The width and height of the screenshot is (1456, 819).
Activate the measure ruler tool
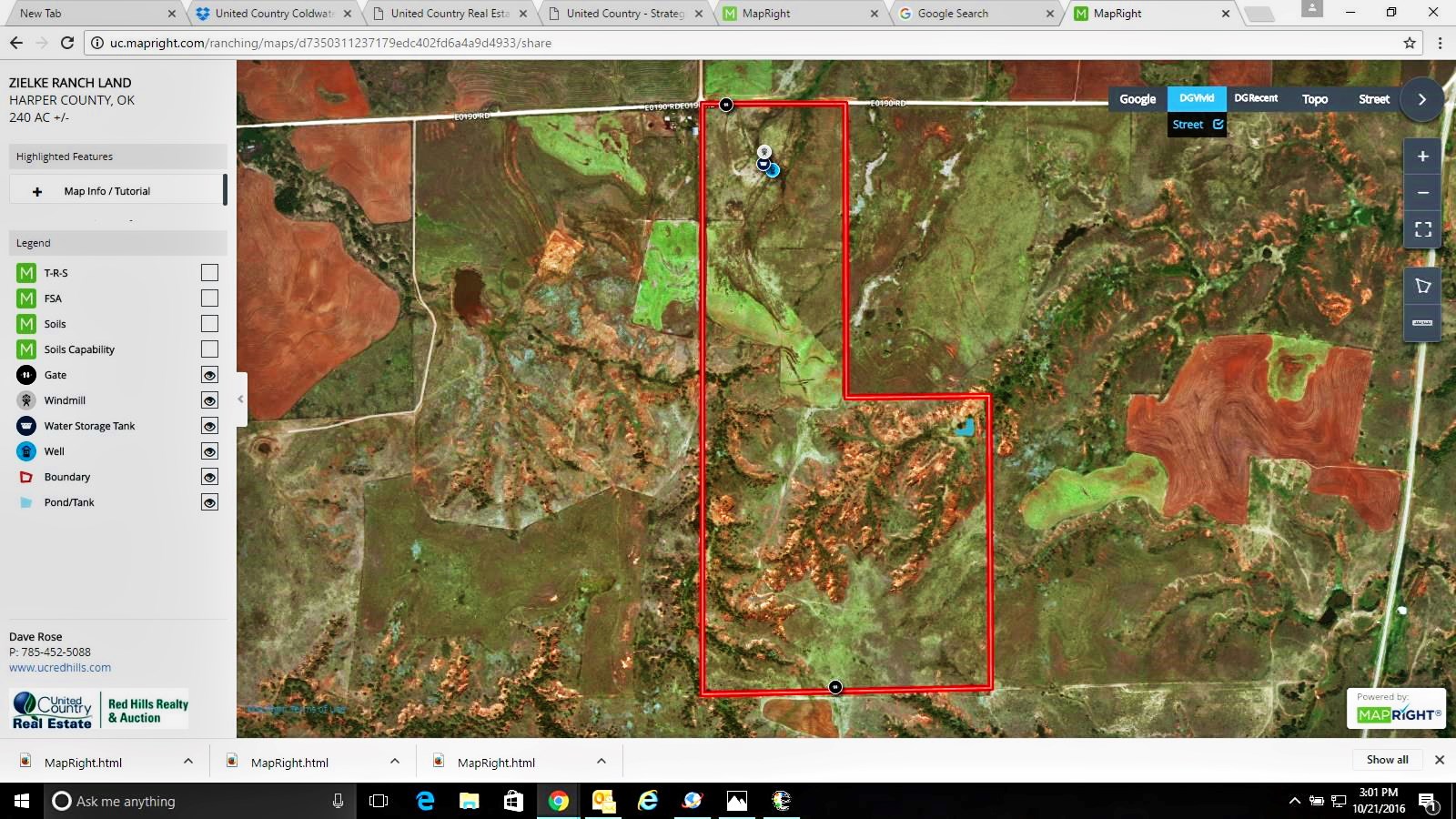coord(1422,323)
